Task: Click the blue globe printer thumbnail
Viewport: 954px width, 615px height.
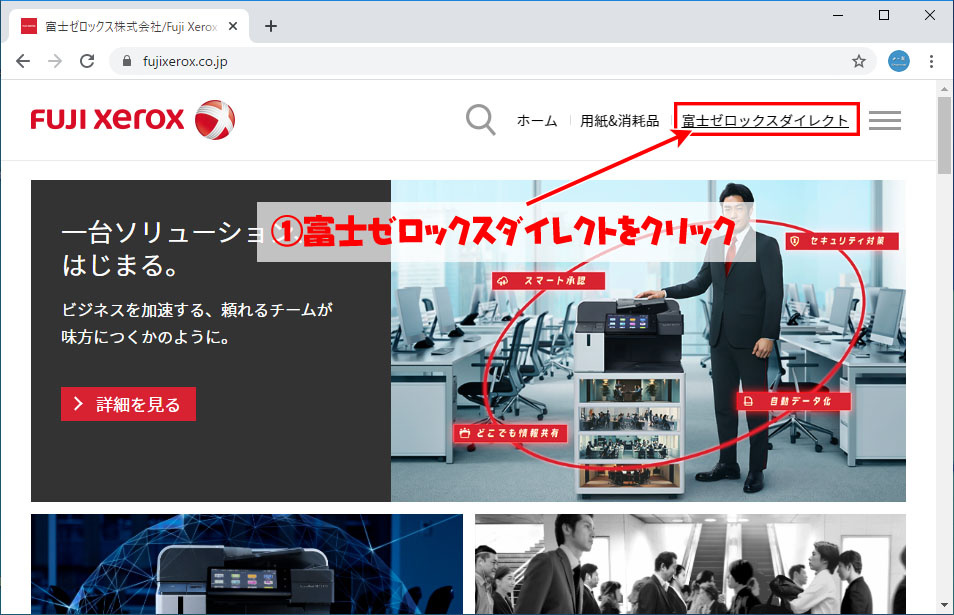Action: [x=247, y=564]
